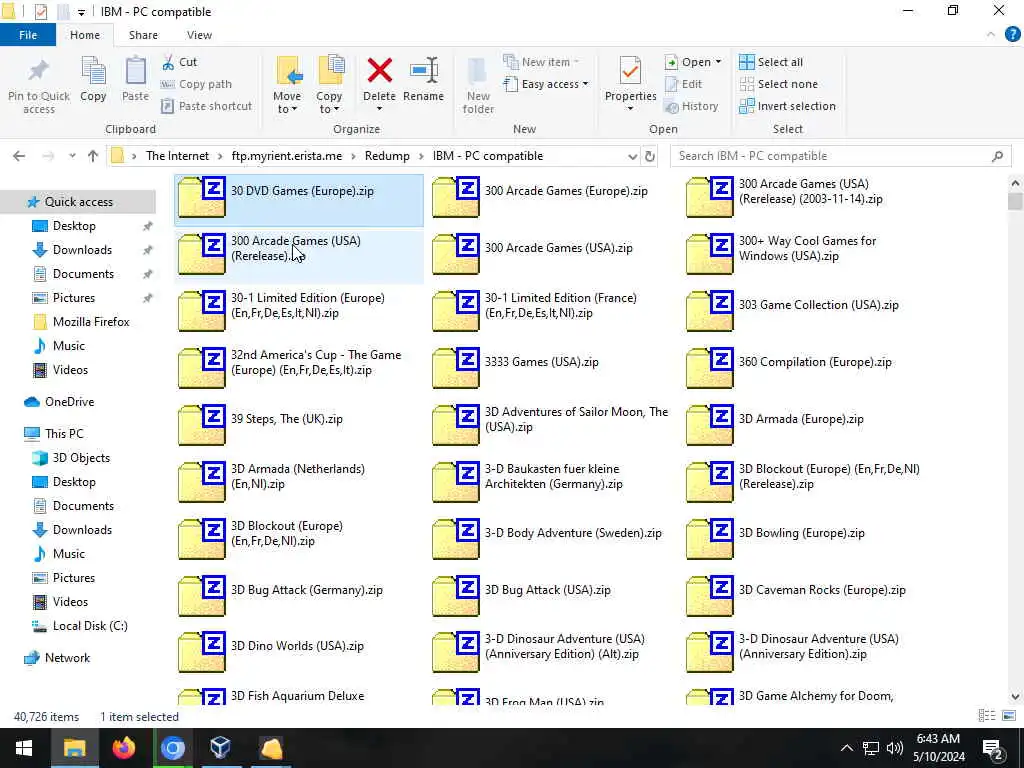Click Invert selection
This screenshot has height=768, width=1024.
(787, 106)
